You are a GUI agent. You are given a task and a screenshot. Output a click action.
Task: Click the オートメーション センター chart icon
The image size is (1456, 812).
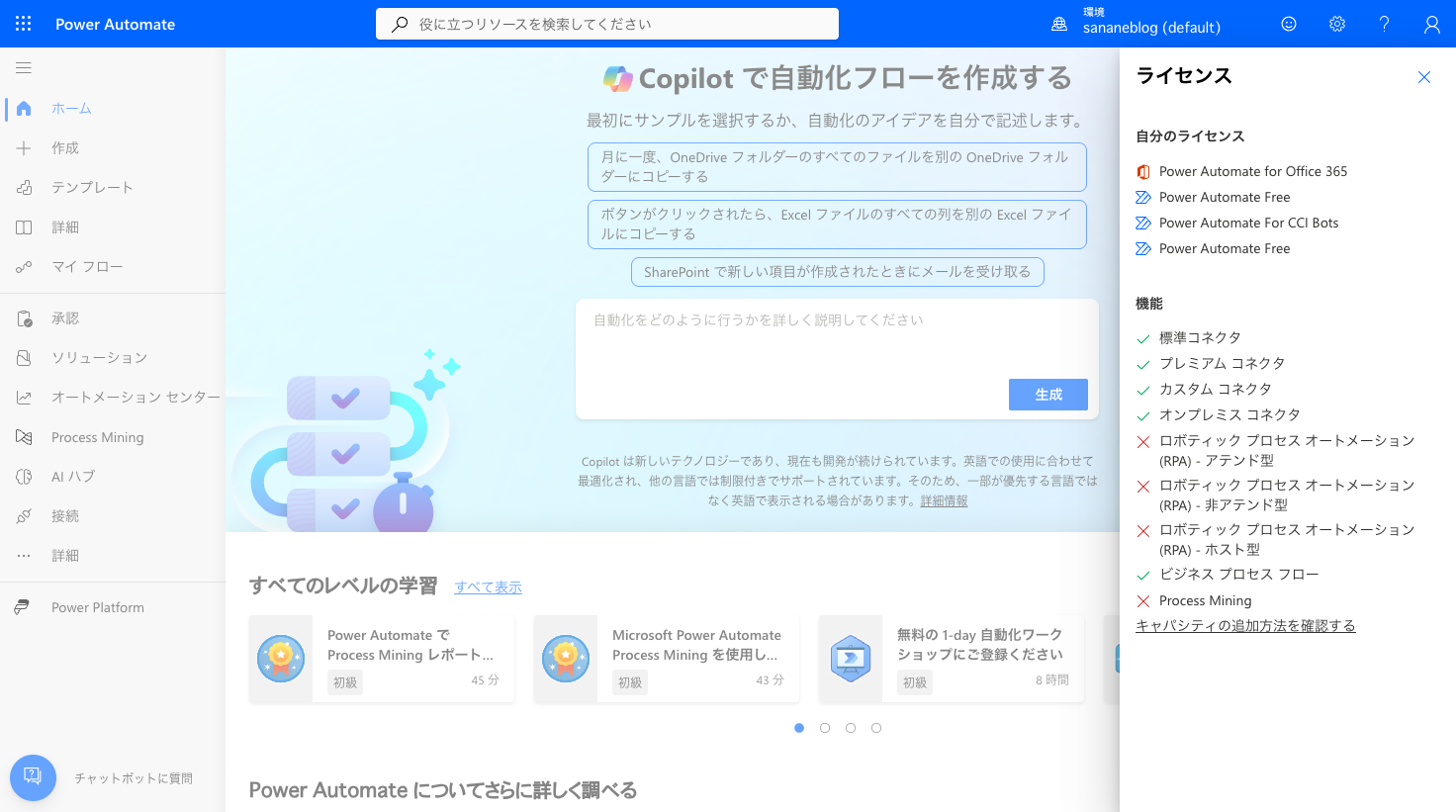click(x=24, y=398)
